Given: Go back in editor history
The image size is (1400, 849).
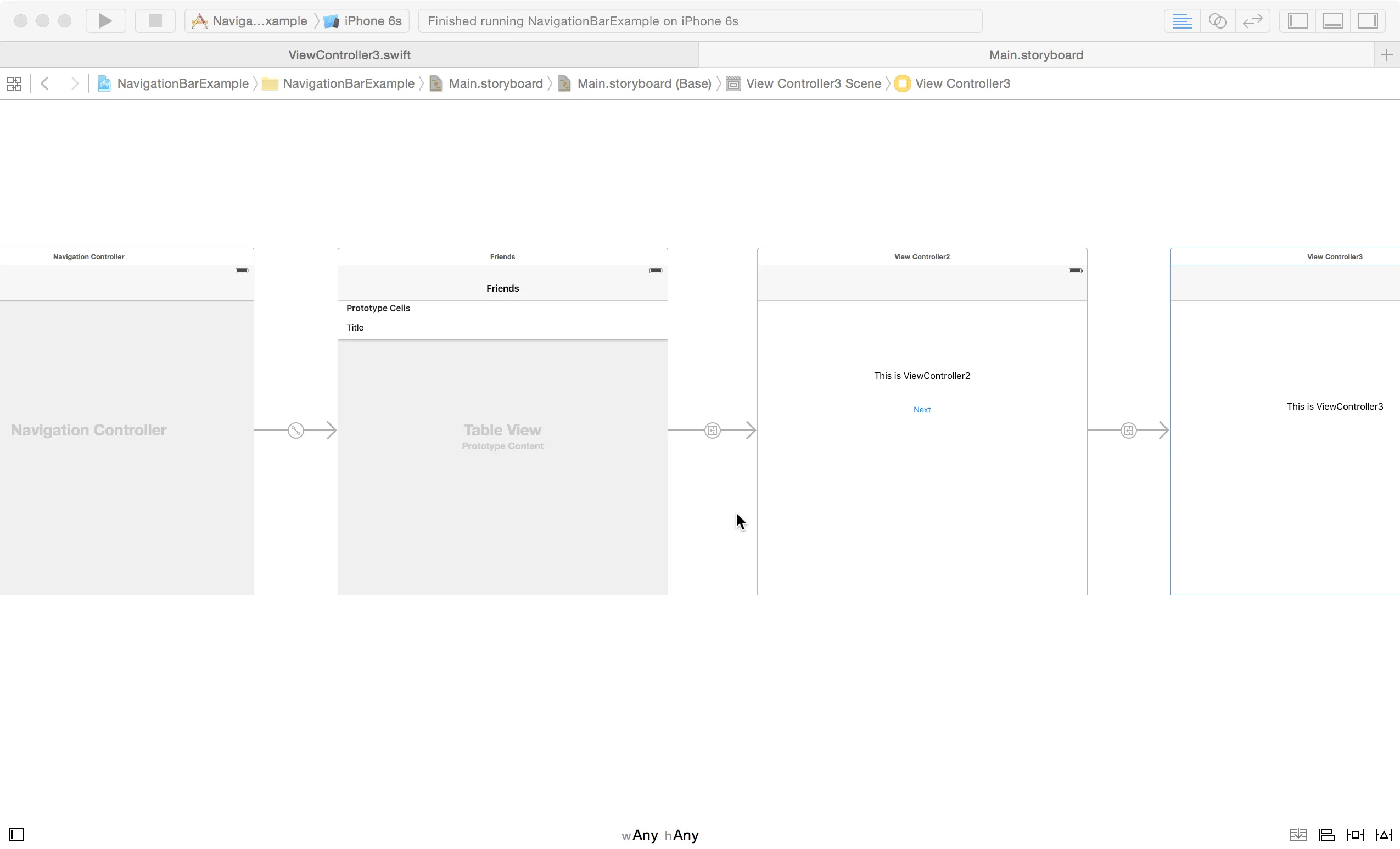Looking at the screenshot, I should [x=45, y=83].
